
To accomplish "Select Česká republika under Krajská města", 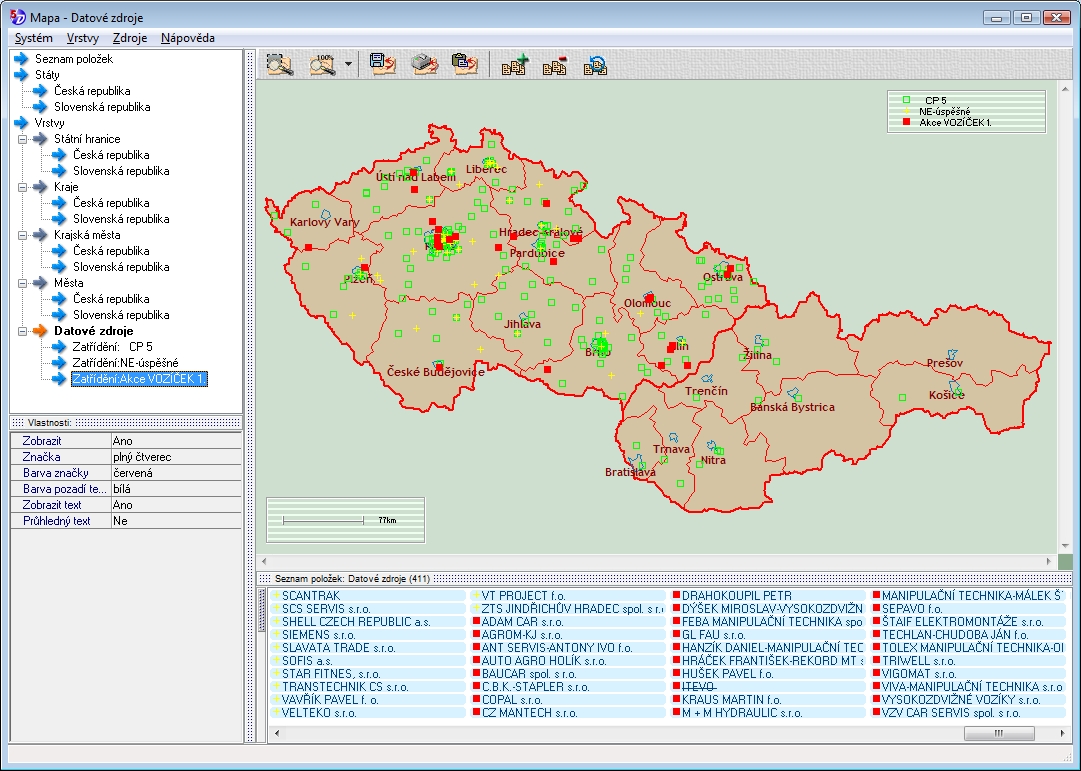I will coord(111,251).
